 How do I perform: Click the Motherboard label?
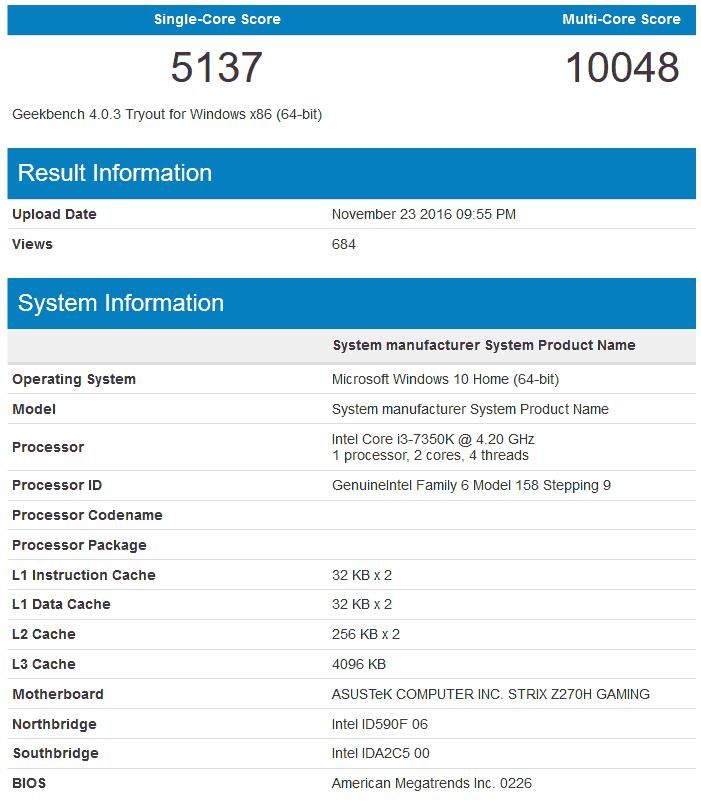pos(58,694)
